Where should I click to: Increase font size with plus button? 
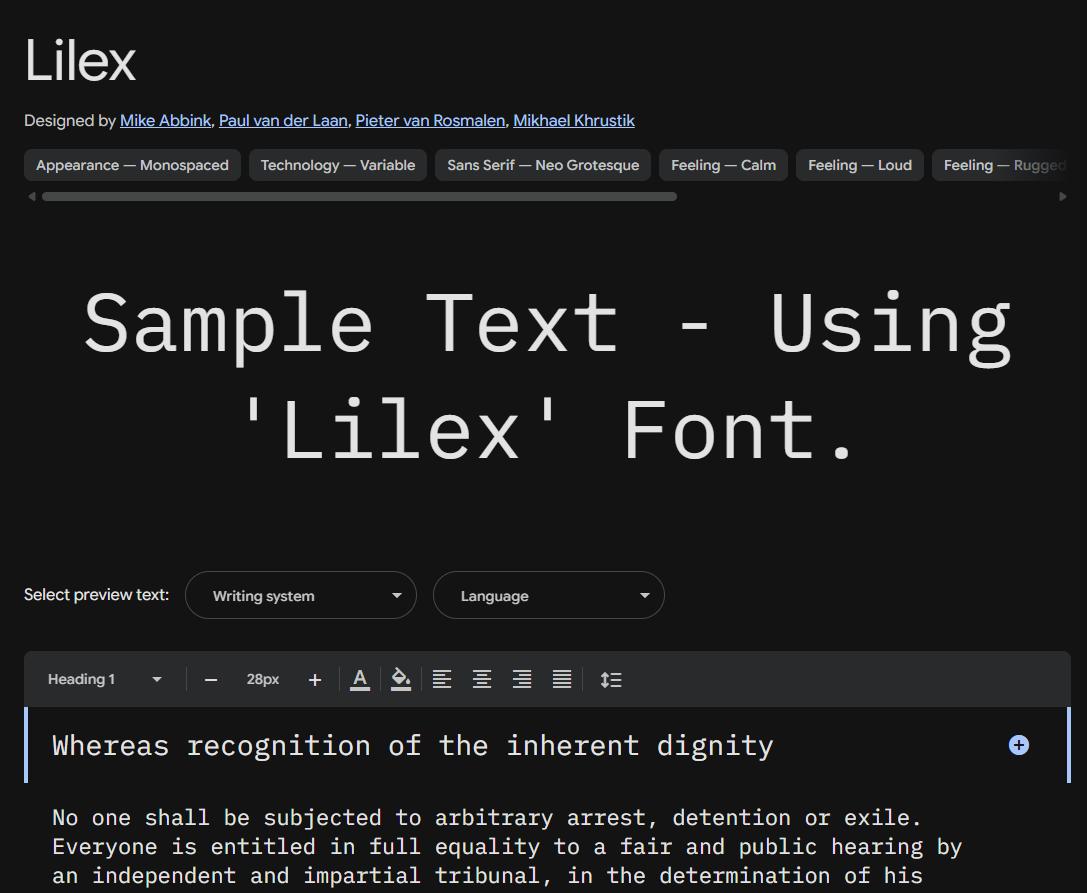pyautogui.click(x=315, y=679)
